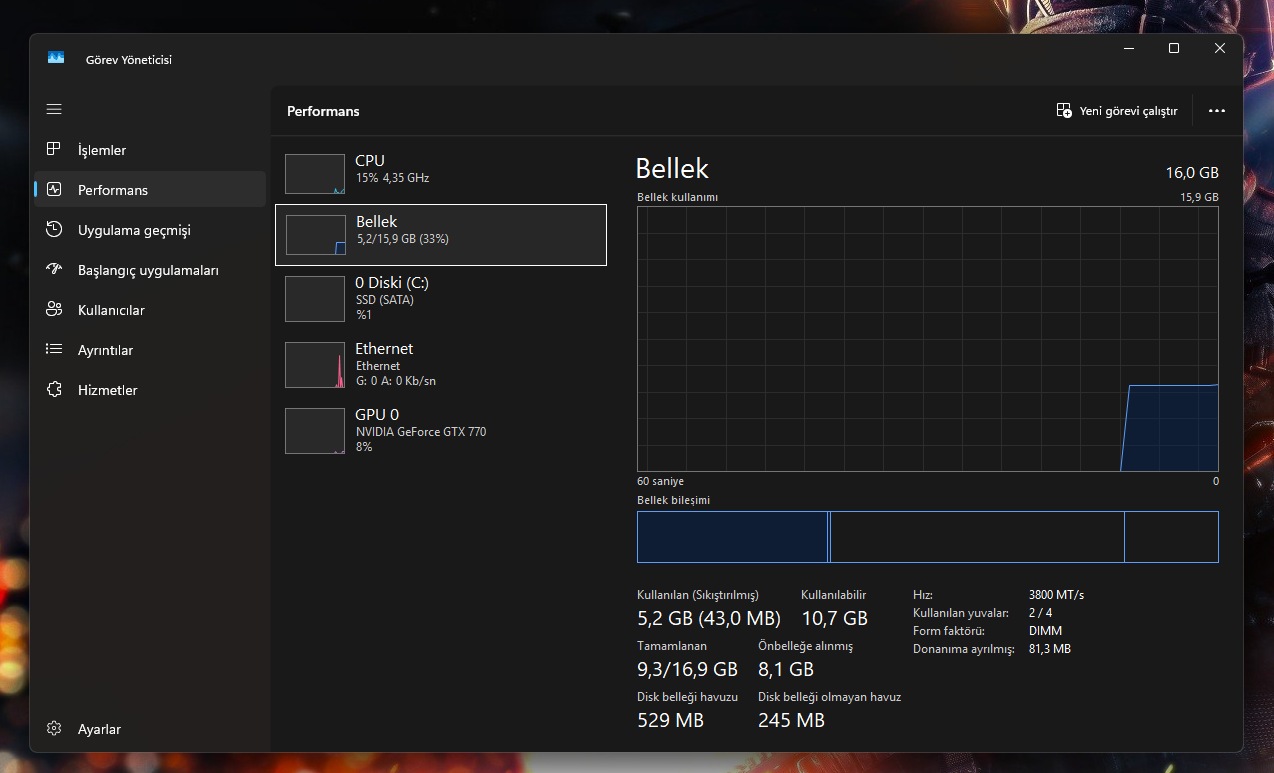Select the Ethernet performance entry

(441, 364)
